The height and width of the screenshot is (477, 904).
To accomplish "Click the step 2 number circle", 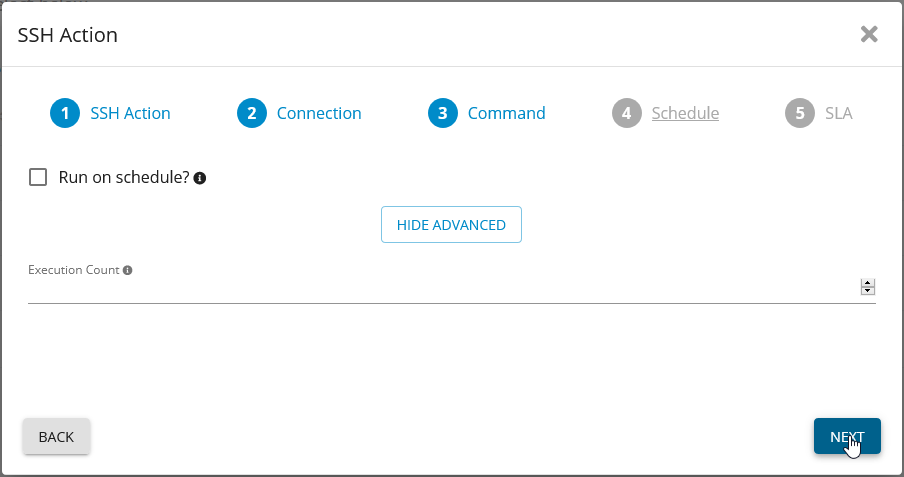I will coord(251,113).
